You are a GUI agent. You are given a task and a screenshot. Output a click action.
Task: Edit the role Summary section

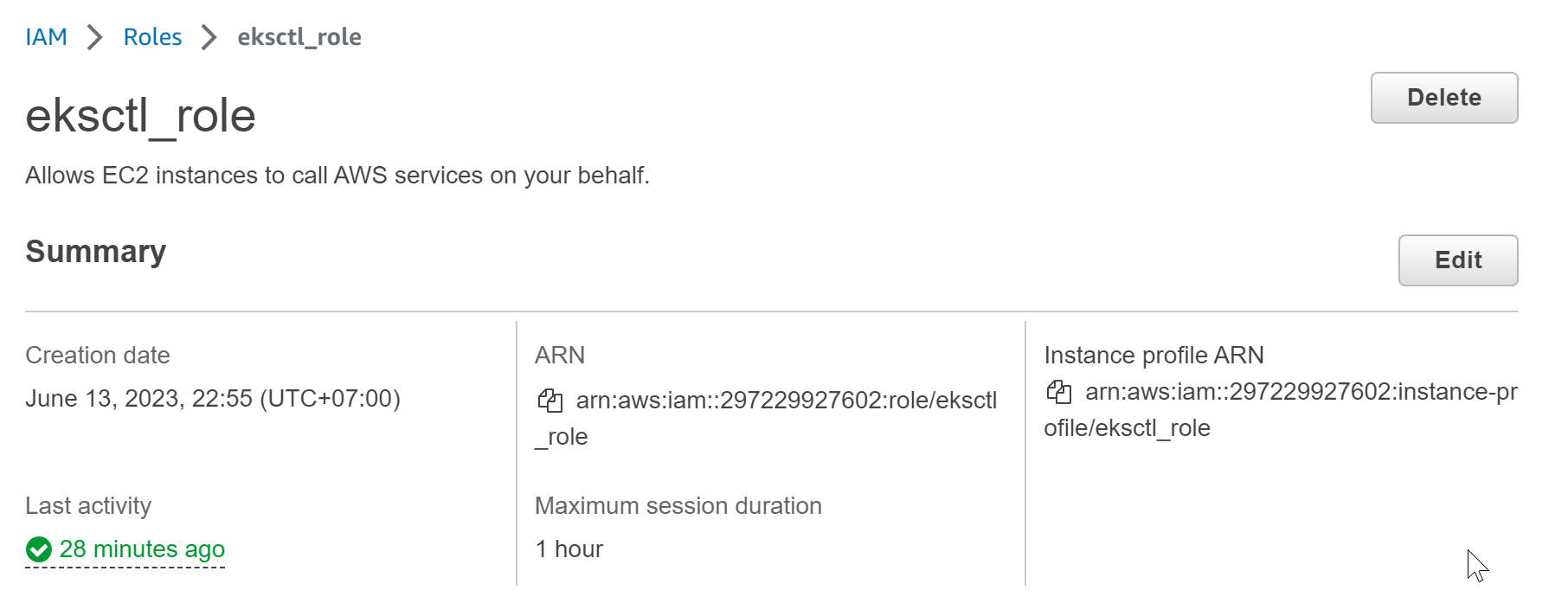click(x=1457, y=260)
